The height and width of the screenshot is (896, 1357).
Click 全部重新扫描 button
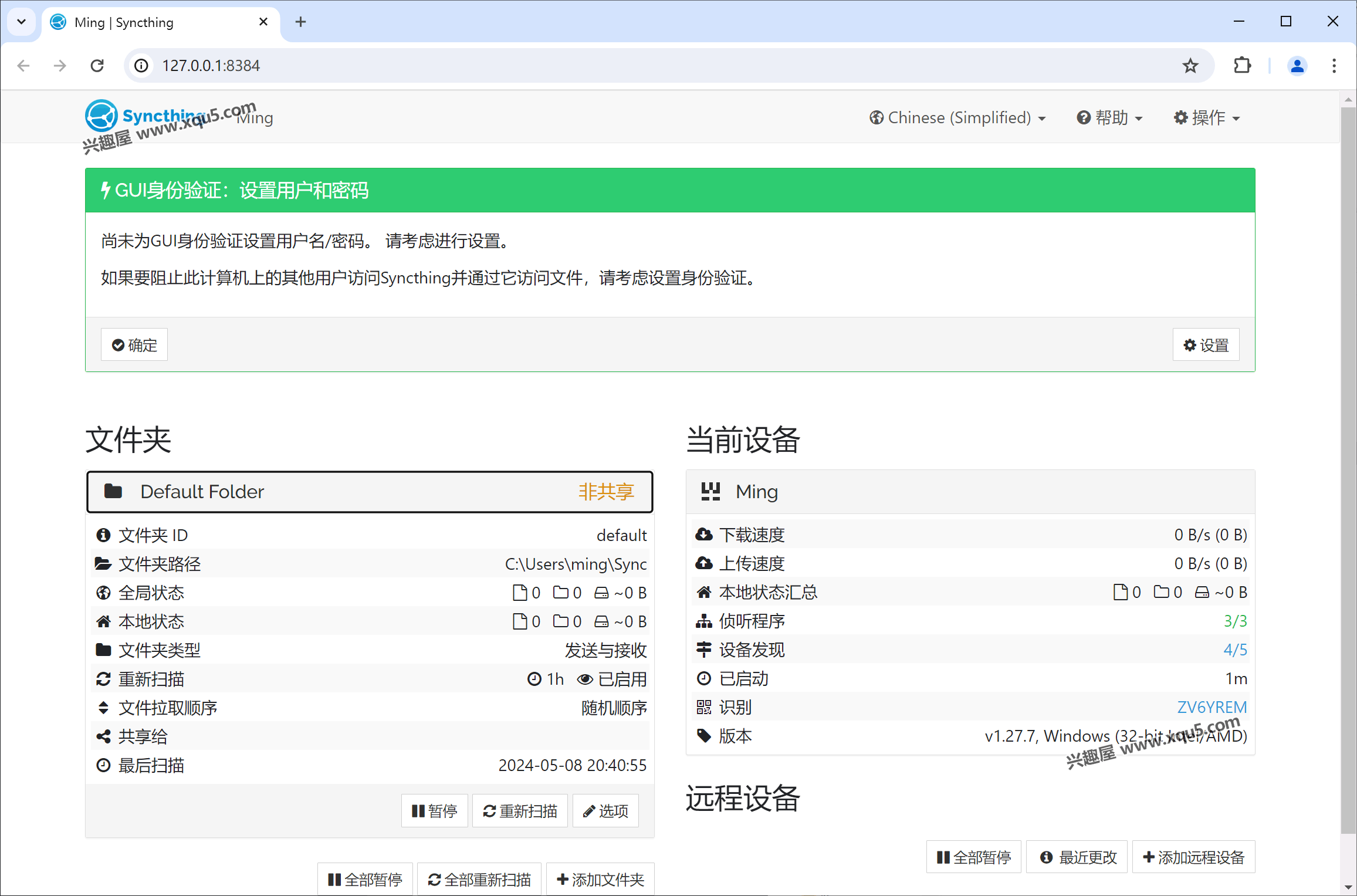(479, 879)
